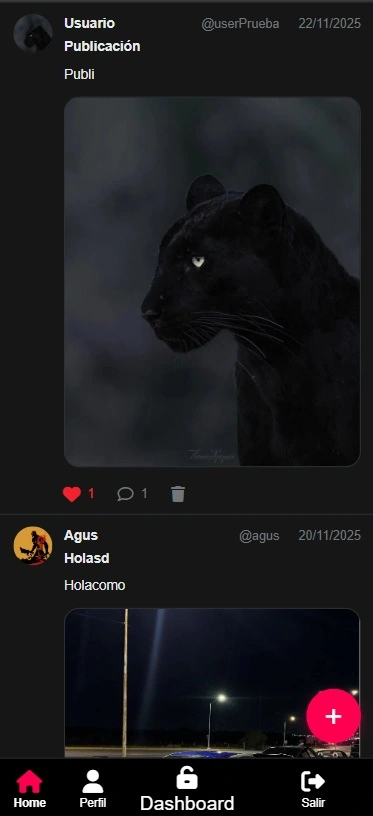Unlike the panther post with the red heart
The height and width of the screenshot is (816, 373).
click(72, 494)
